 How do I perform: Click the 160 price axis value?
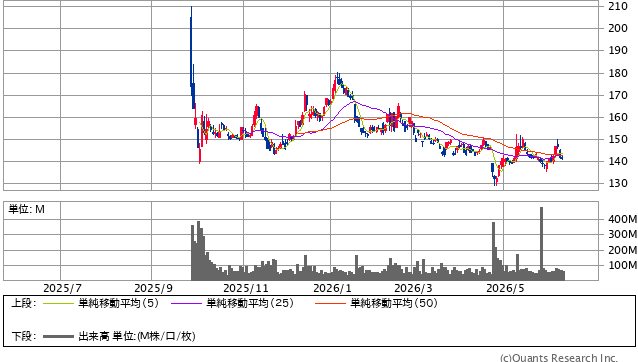coord(618,117)
